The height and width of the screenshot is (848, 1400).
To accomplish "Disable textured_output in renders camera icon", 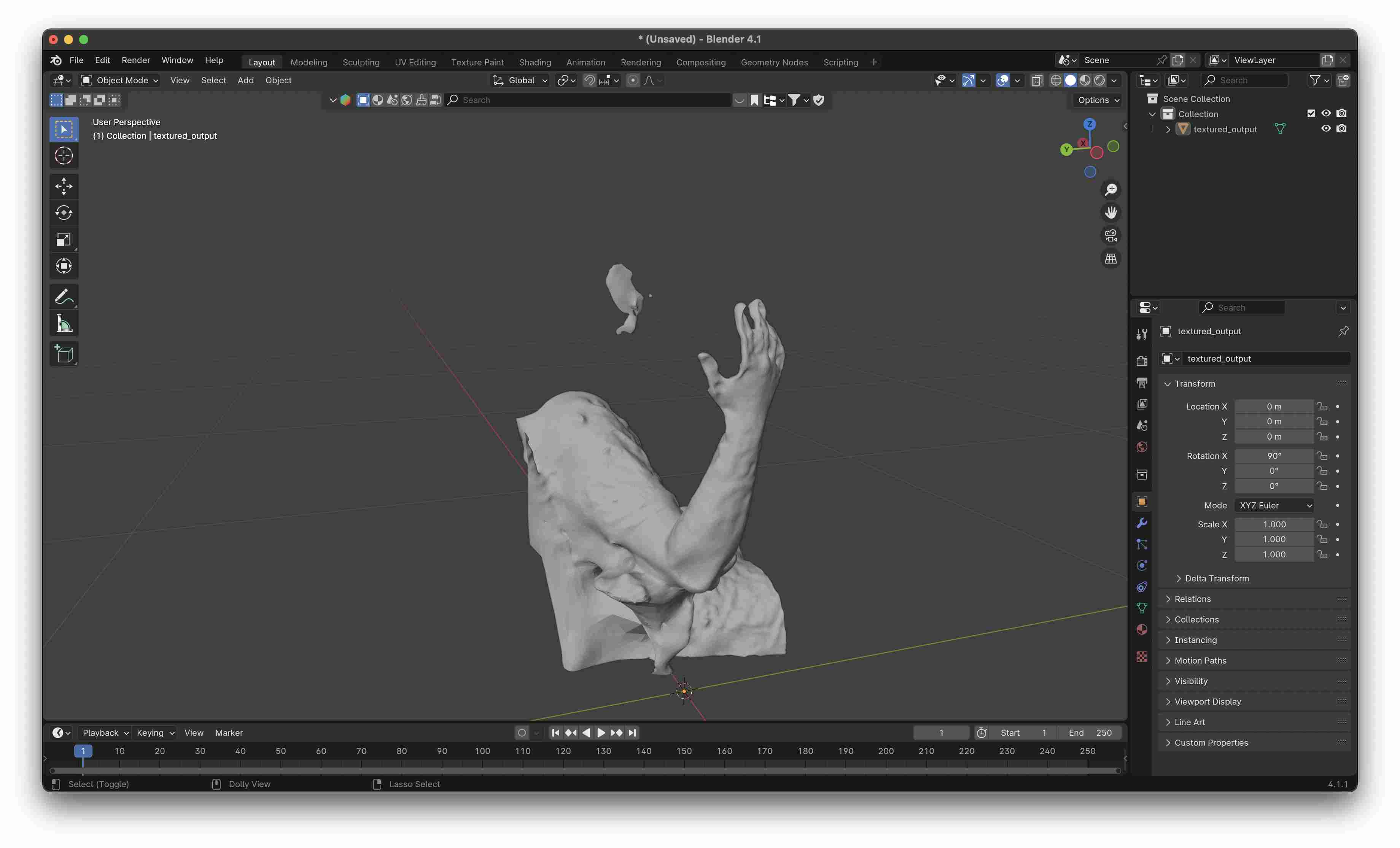I will [x=1341, y=129].
